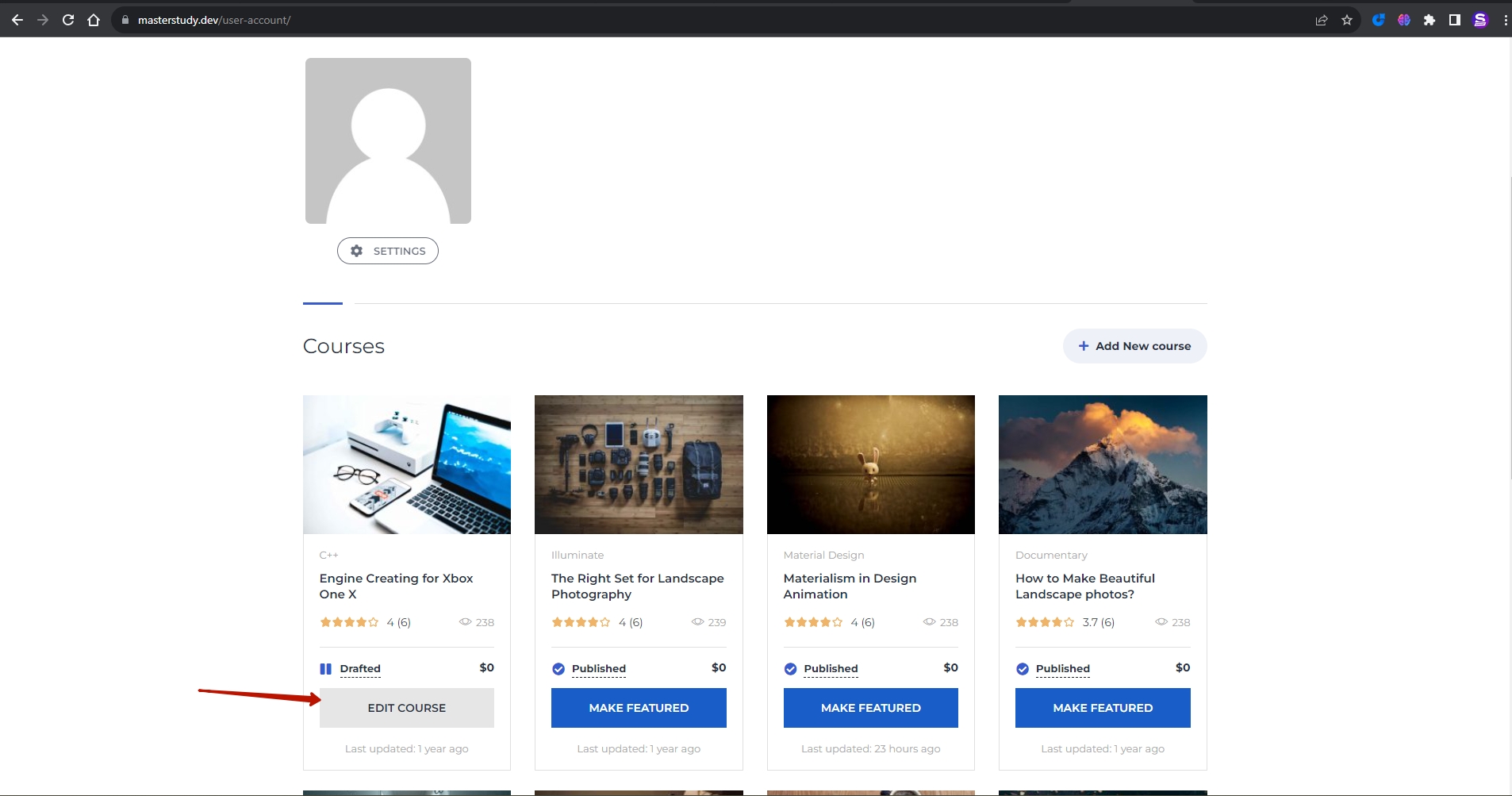Click Edit Course for the Xbox course
The height and width of the screenshot is (796, 1512).
click(x=407, y=708)
